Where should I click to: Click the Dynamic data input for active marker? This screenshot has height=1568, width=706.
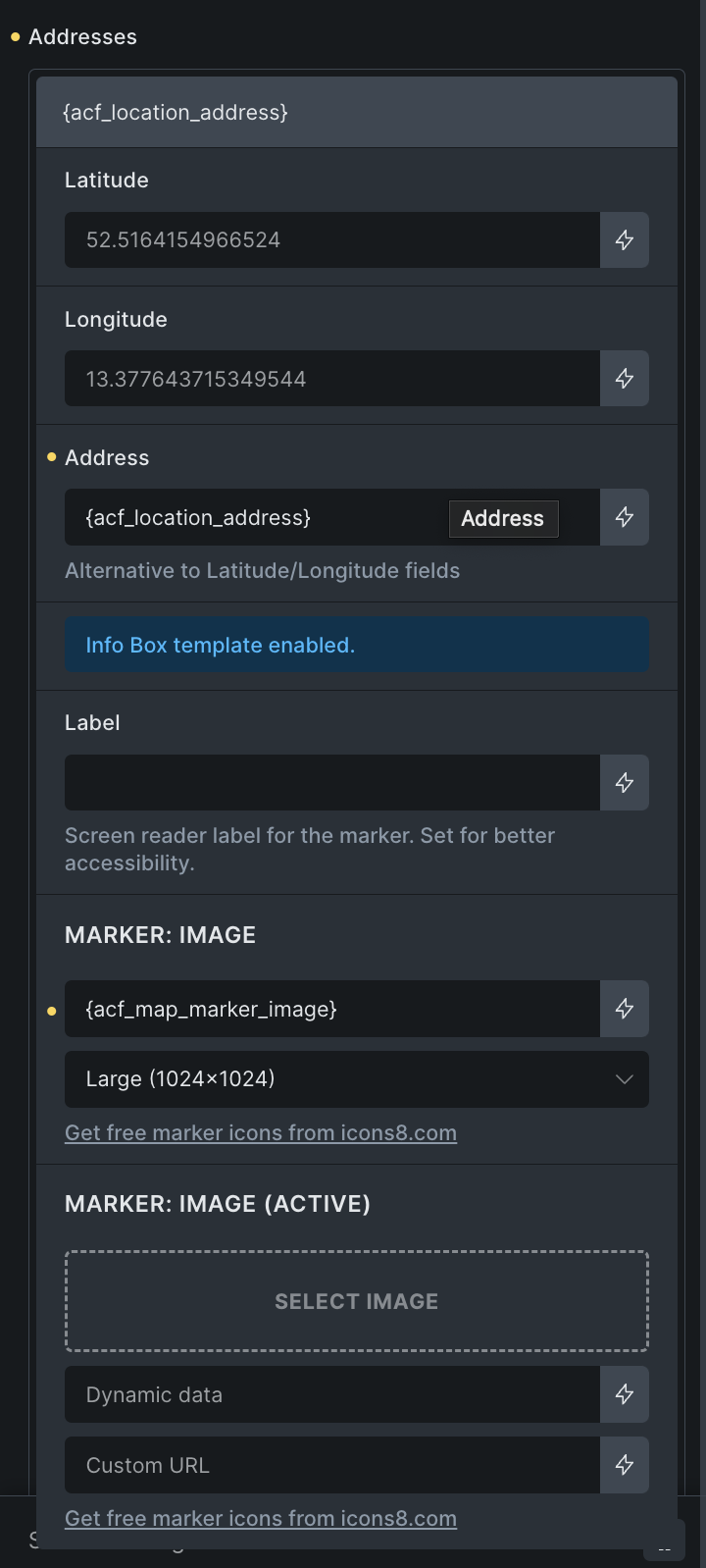[x=332, y=1394]
